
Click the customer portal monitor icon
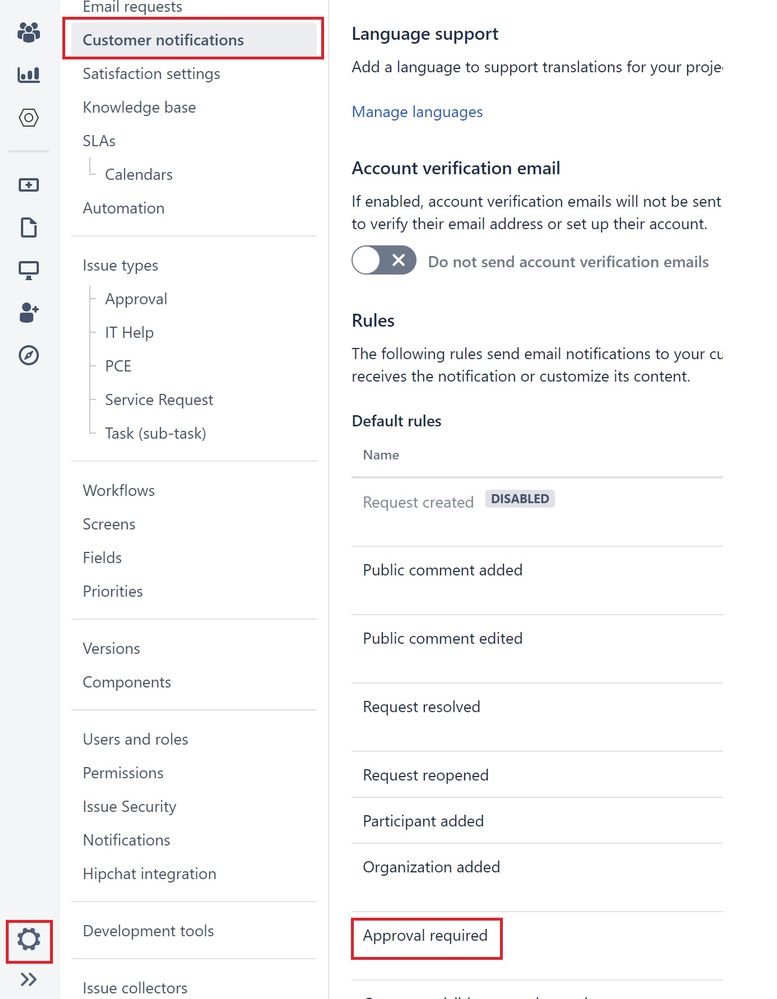pos(29,269)
